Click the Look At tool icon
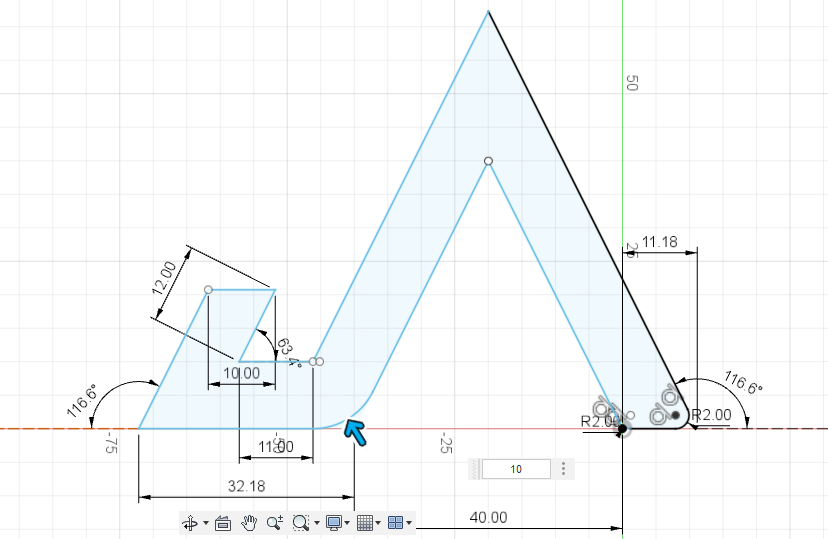This screenshot has height=539, width=828. pos(223,523)
